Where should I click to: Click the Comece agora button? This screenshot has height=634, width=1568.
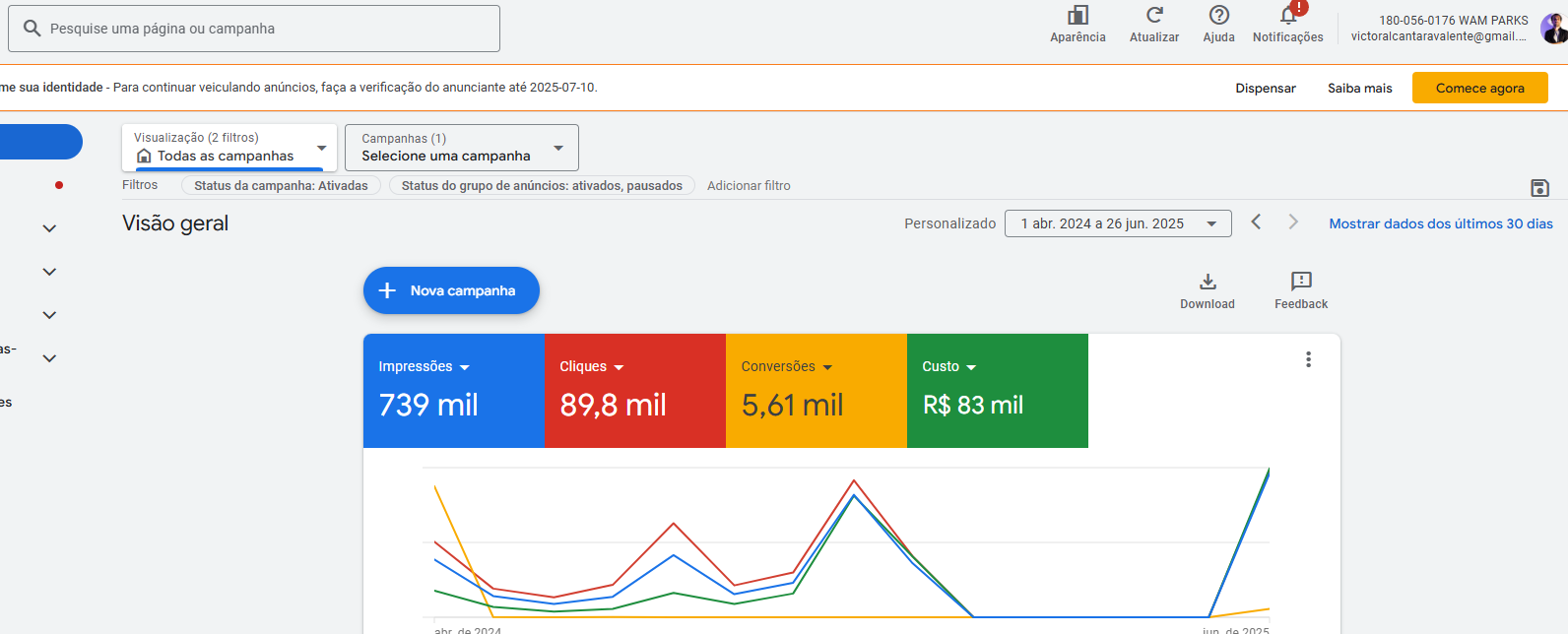(x=1479, y=88)
